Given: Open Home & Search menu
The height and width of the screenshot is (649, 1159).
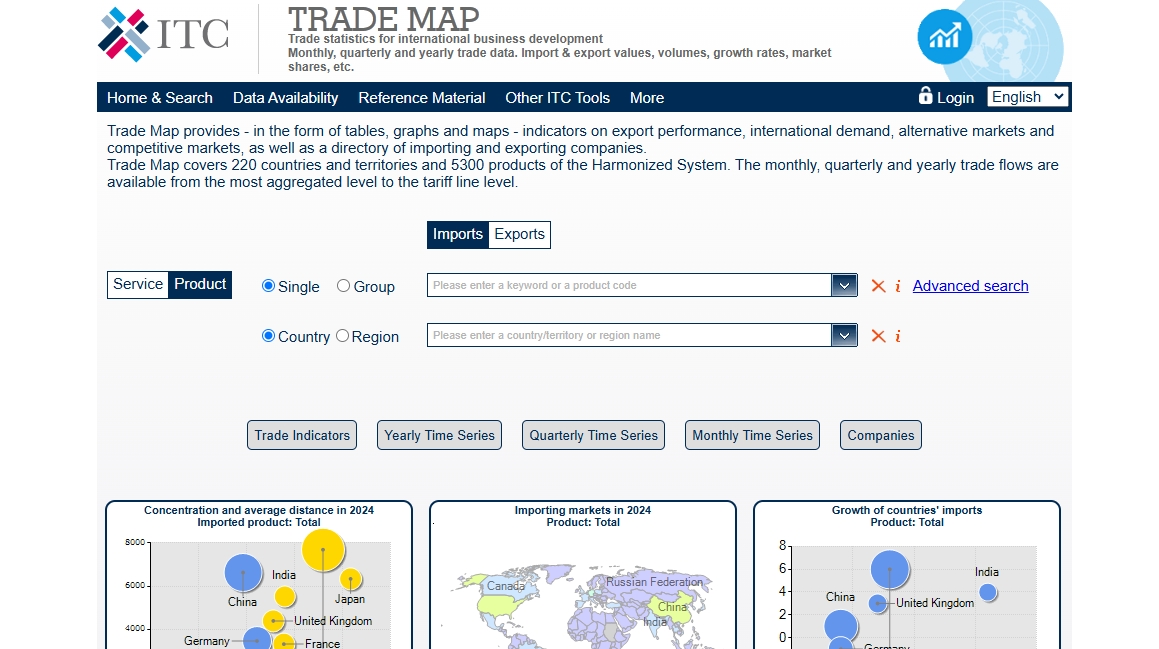Looking at the screenshot, I should click(x=160, y=98).
